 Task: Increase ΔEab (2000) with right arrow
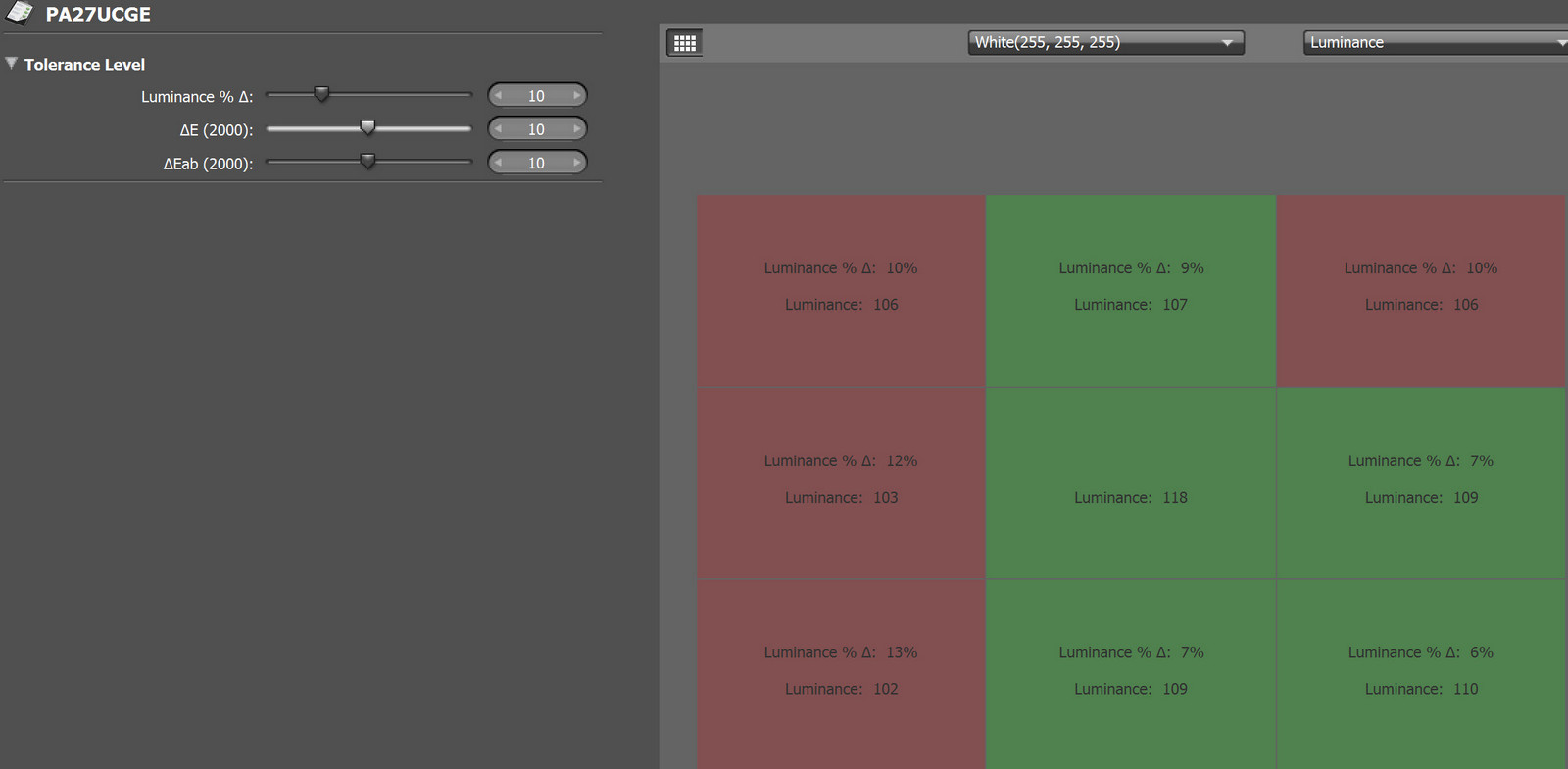[576, 163]
